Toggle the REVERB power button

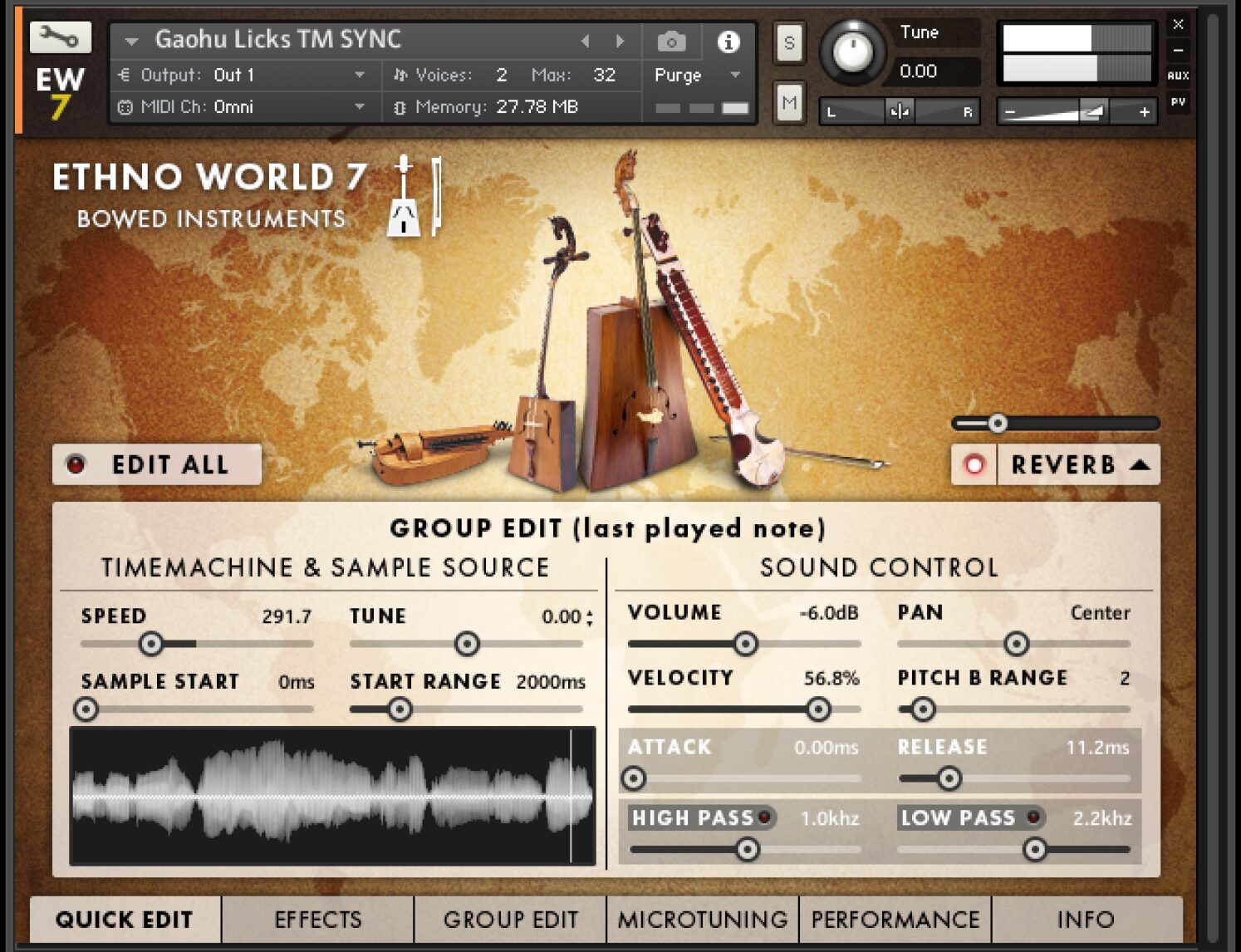[x=974, y=464]
